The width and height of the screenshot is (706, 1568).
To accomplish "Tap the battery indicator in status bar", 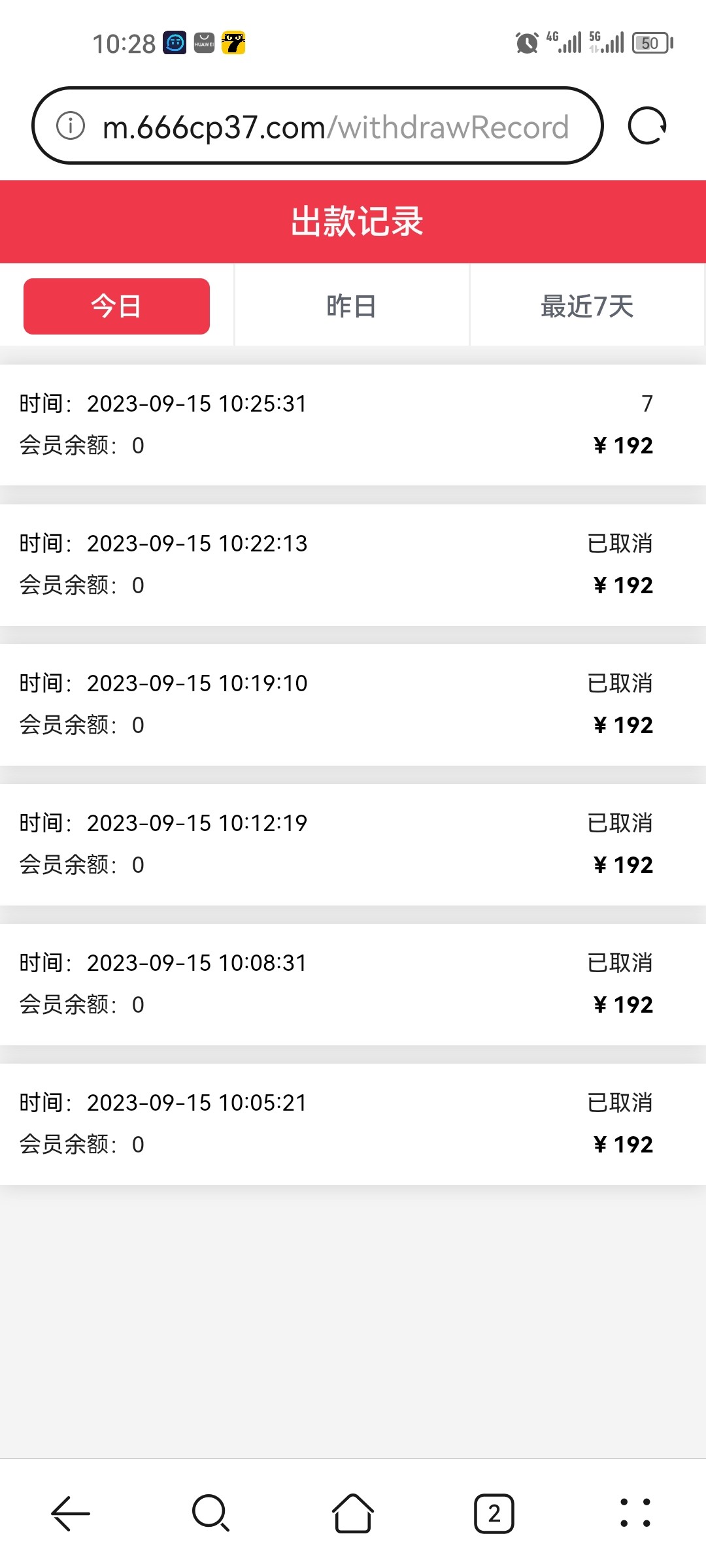I will click(x=652, y=43).
